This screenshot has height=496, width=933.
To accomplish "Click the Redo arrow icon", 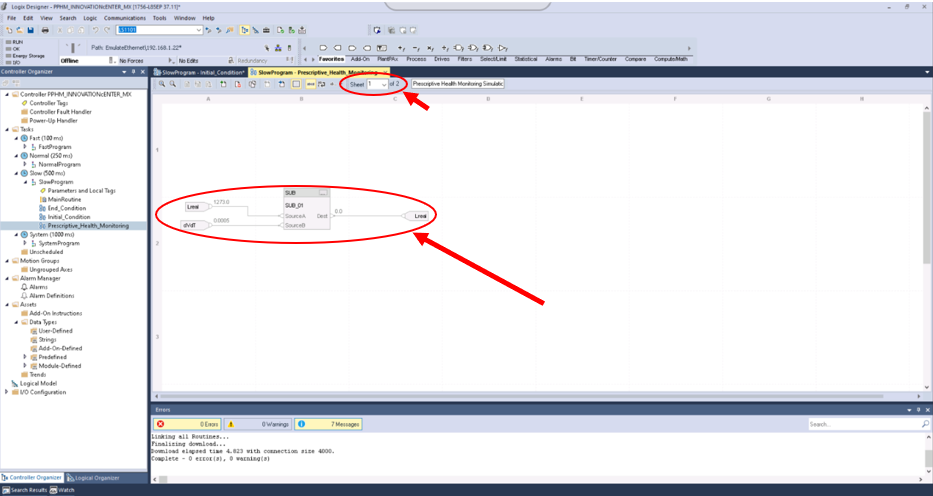I will (107, 30).
